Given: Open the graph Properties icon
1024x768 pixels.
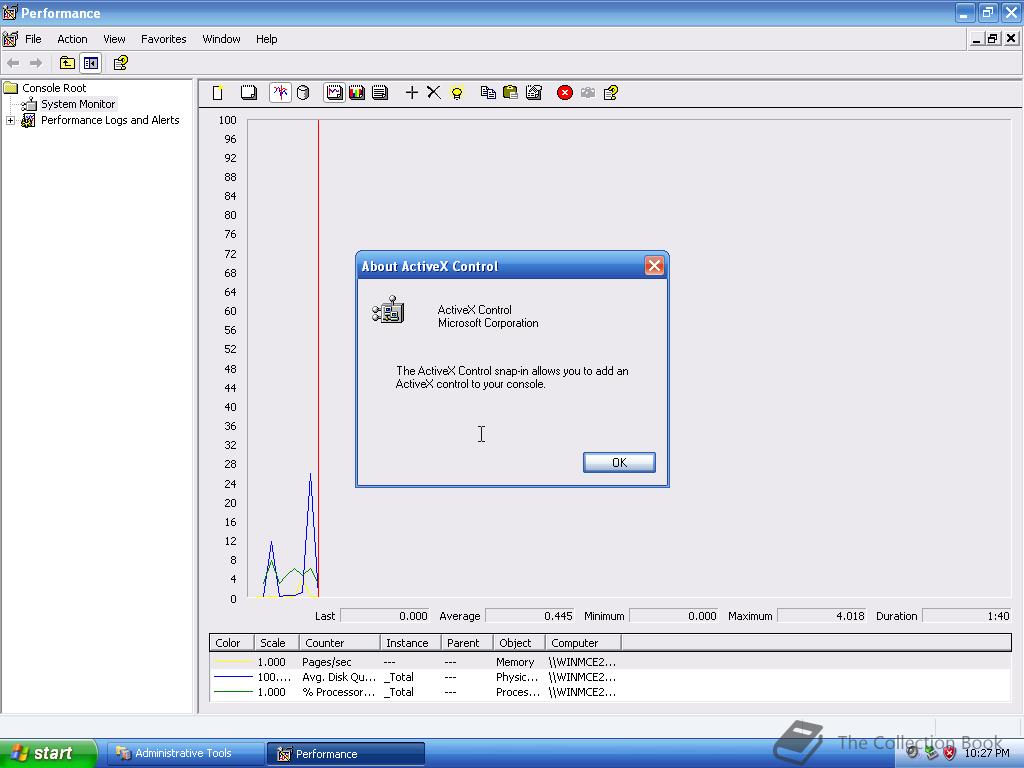Looking at the screenshot, I should [534, 93].
